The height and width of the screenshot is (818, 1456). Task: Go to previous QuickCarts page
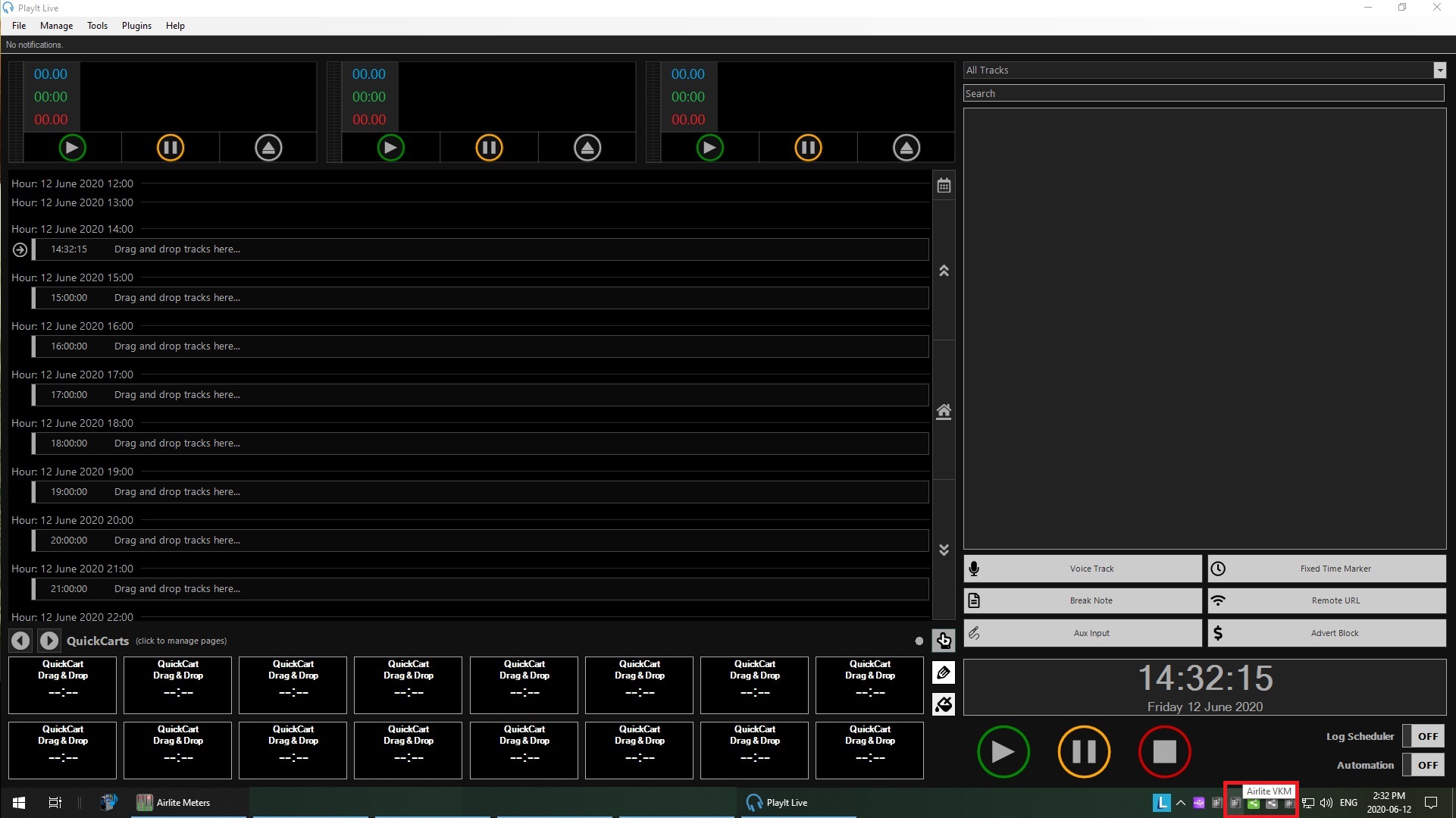point(20,641)
